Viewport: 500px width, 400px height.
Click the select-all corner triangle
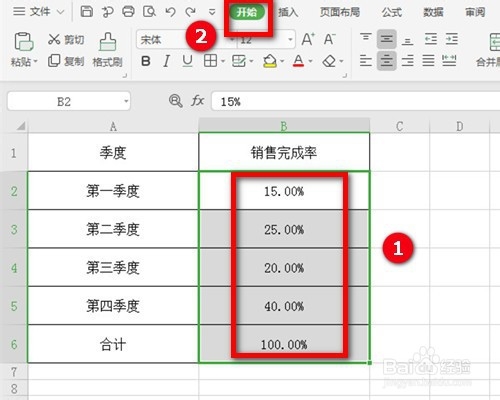point(21,126)
